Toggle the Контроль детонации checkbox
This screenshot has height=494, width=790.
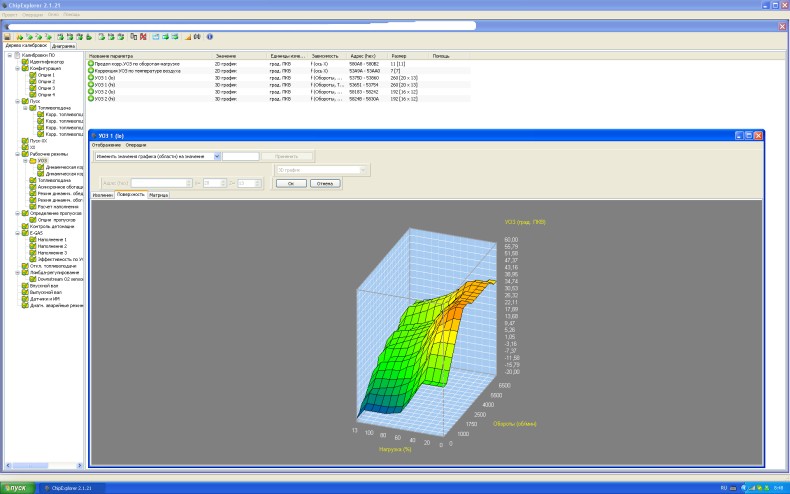pos(26,226)
